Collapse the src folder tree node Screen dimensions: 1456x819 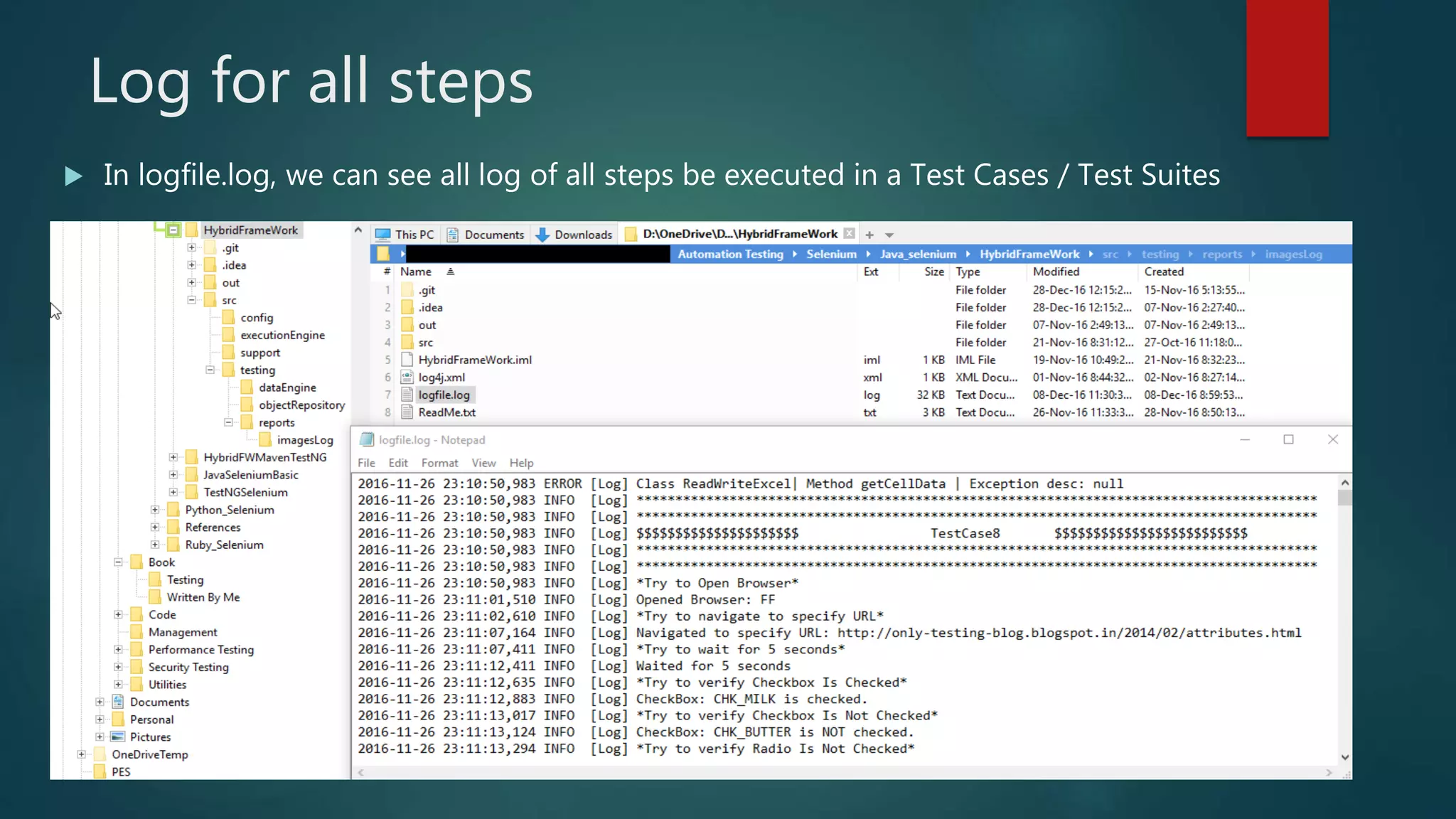pyautogui.click(x=192, y=300)
